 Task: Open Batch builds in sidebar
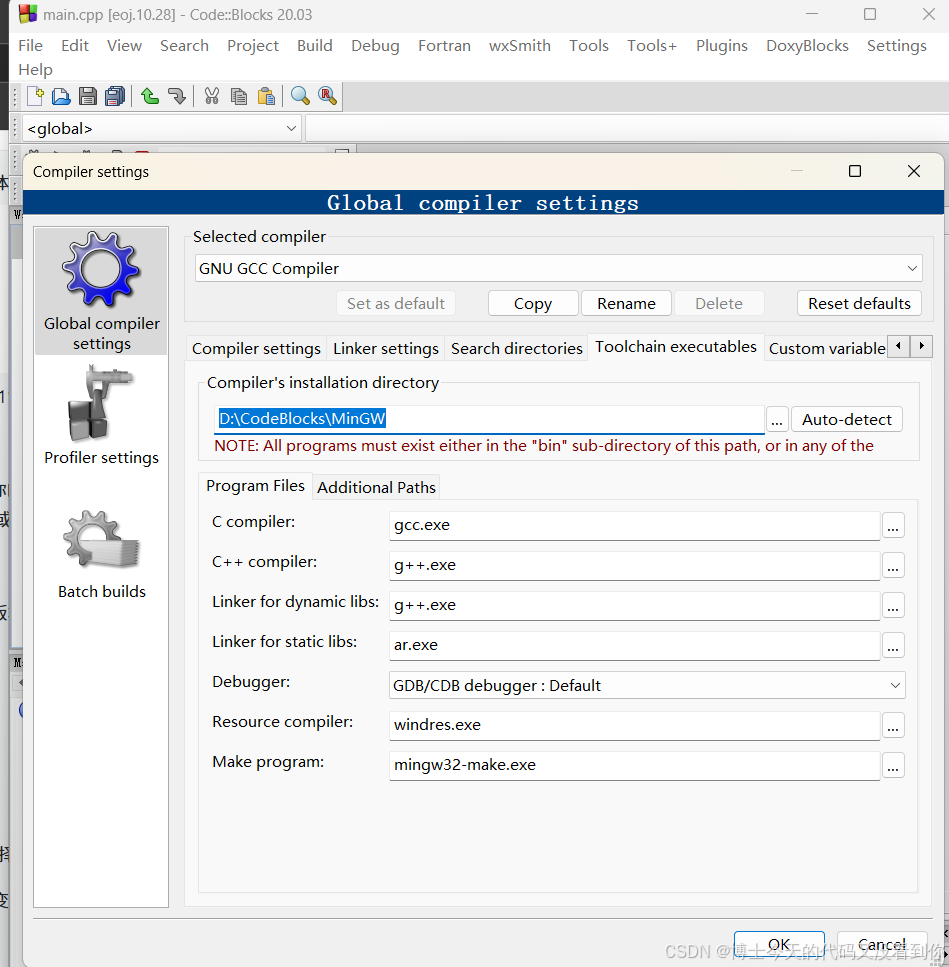pos(101,555)
